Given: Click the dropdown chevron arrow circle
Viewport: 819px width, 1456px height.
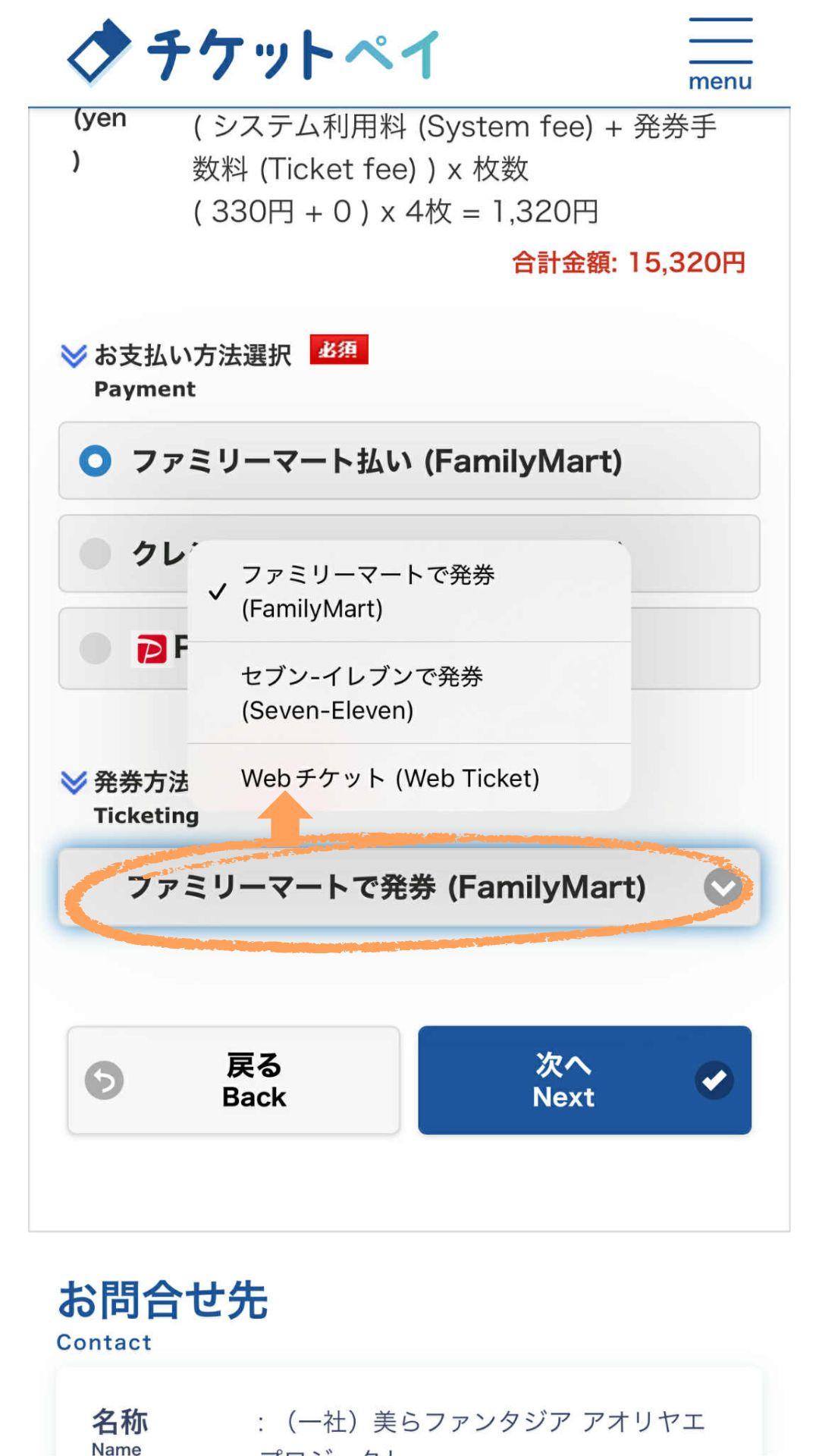Looking at the screenshot, I should pos(723,887).
